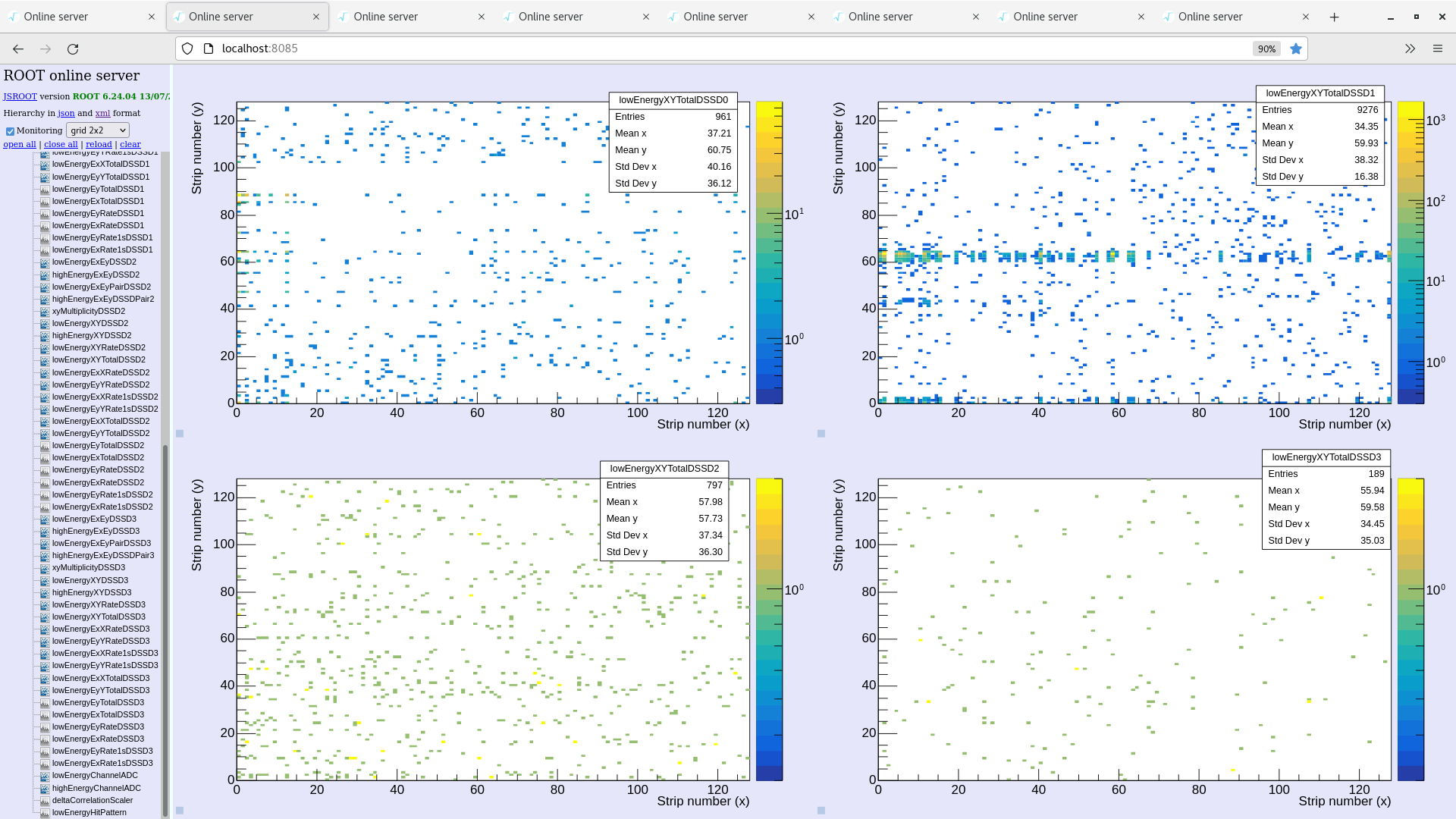The height and width of the screenshot is (819, 1456).
Task: Click the browser back arrow
Action: pyautogui.click(x=17, y=48)
